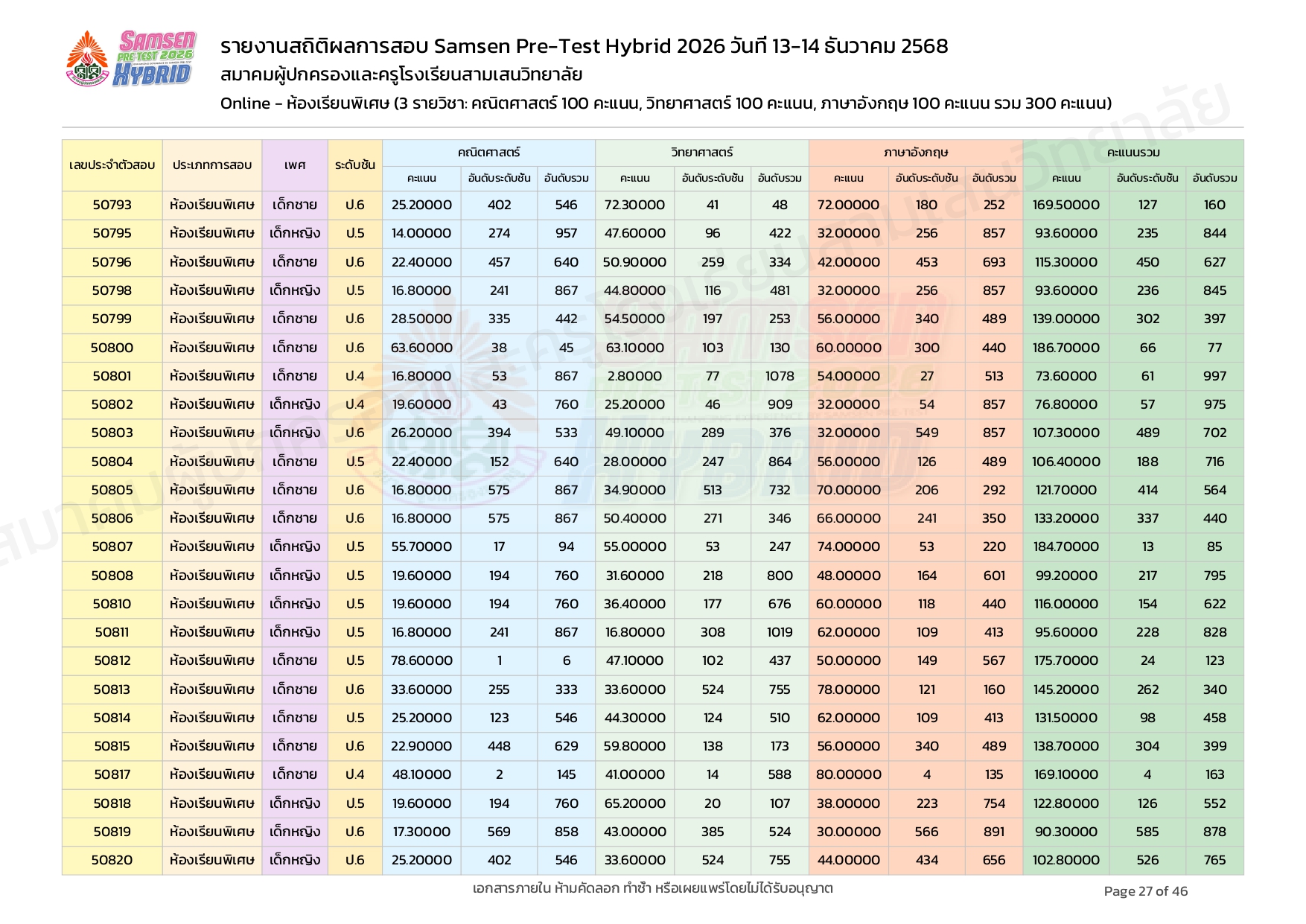Image resolution: width=1306 pixels, height=924 pixels.
Task: Click exam ID 50793 in the first row
Action: tap(112, 205)
